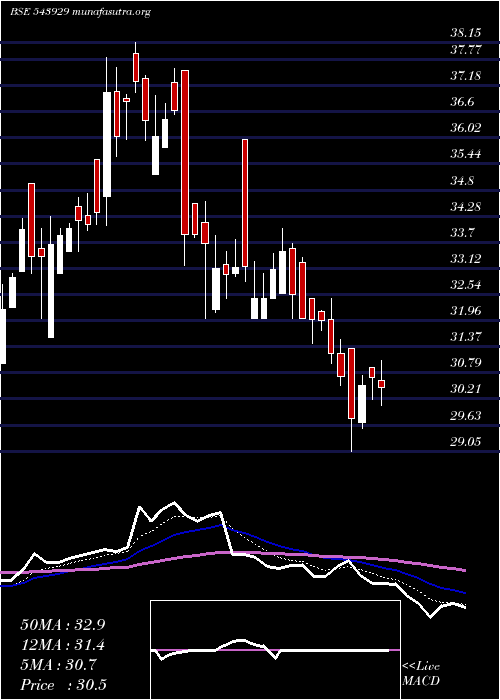Select the 30.79 price axis label
500x700 pixels.
[x=465, y=362]
